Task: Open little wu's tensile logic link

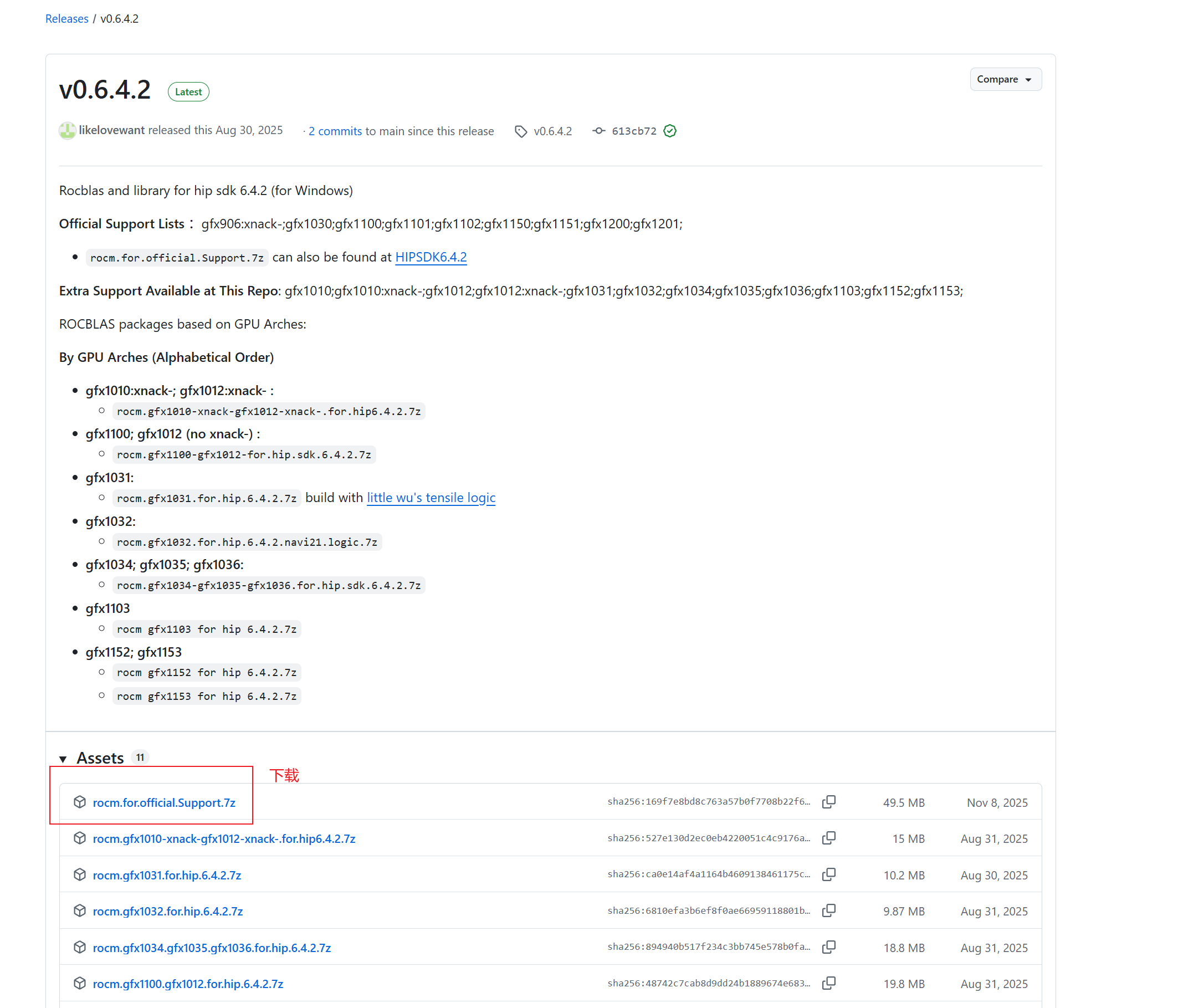Action: [431, 498]
